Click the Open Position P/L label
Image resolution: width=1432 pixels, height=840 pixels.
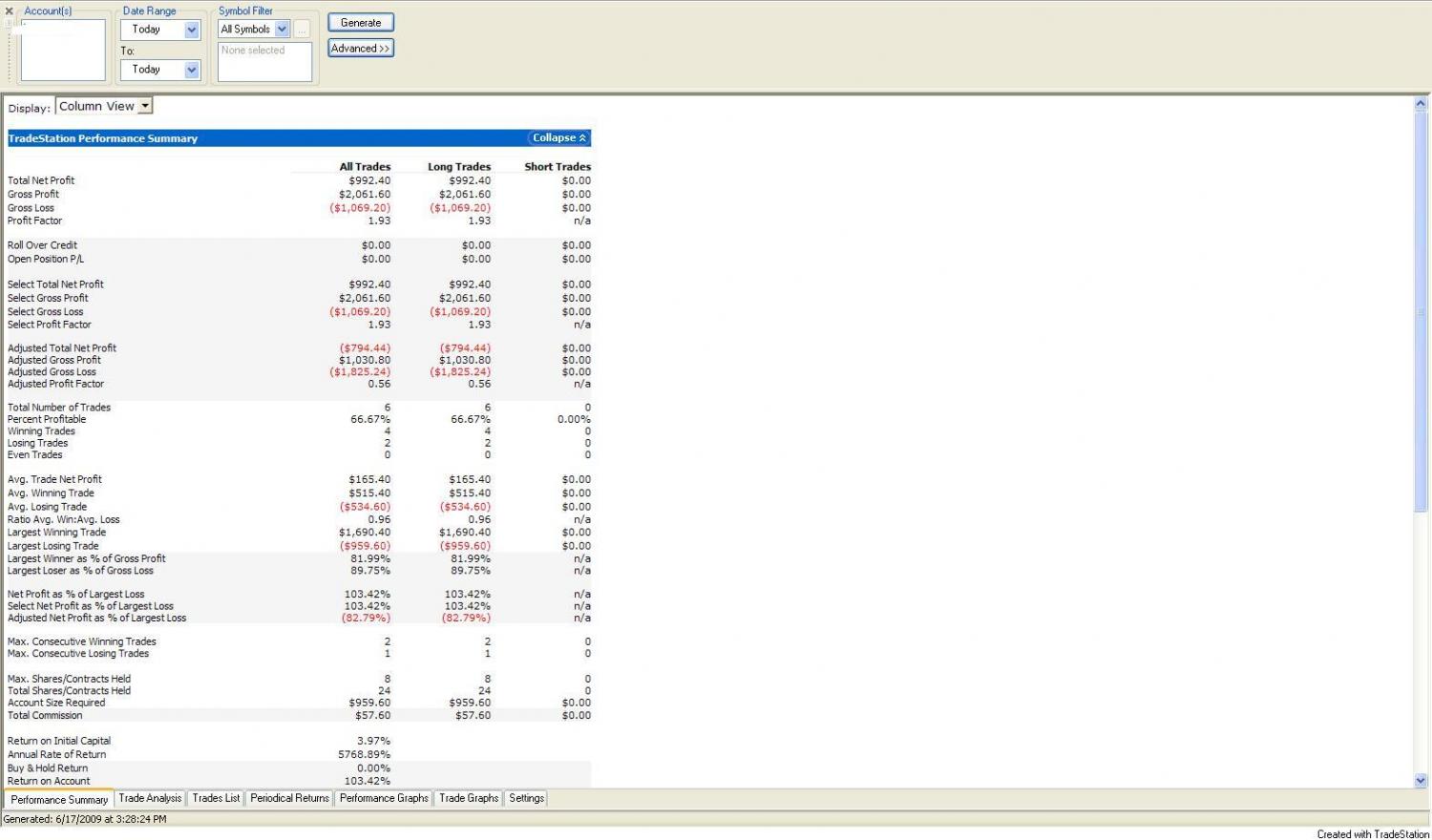46,259
